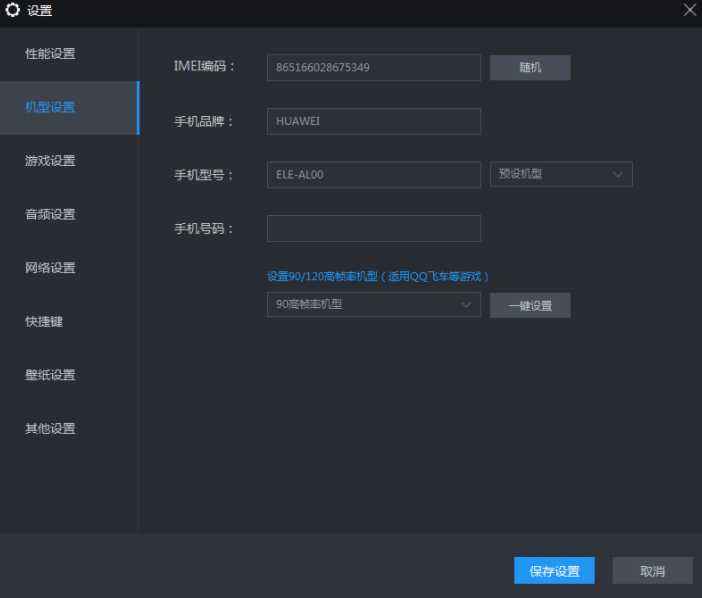
Task: Click the 随机 button to randomize IMEI
Action: coord(530,67)
